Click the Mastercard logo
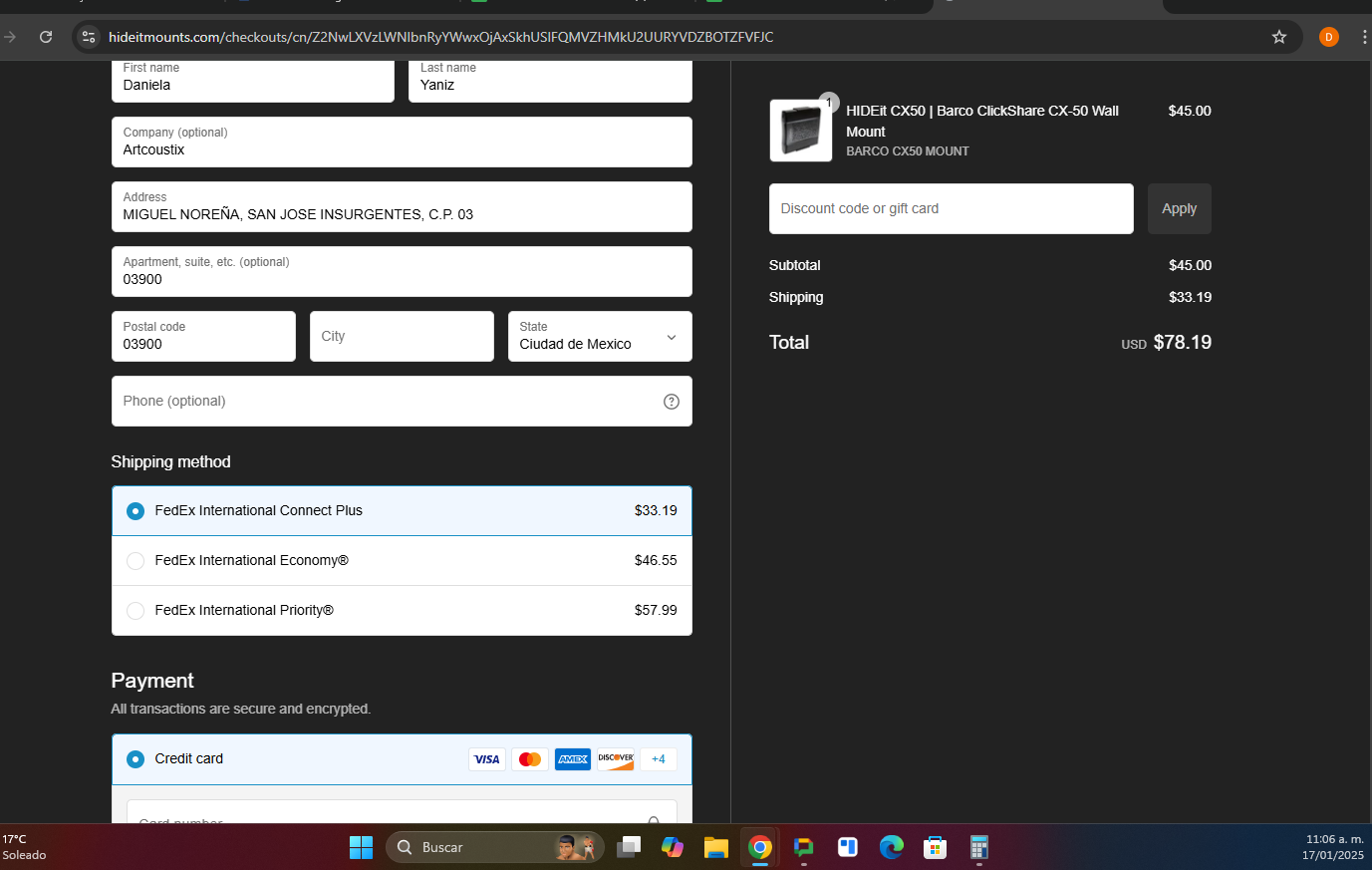1372x870 pixels. 530,759
